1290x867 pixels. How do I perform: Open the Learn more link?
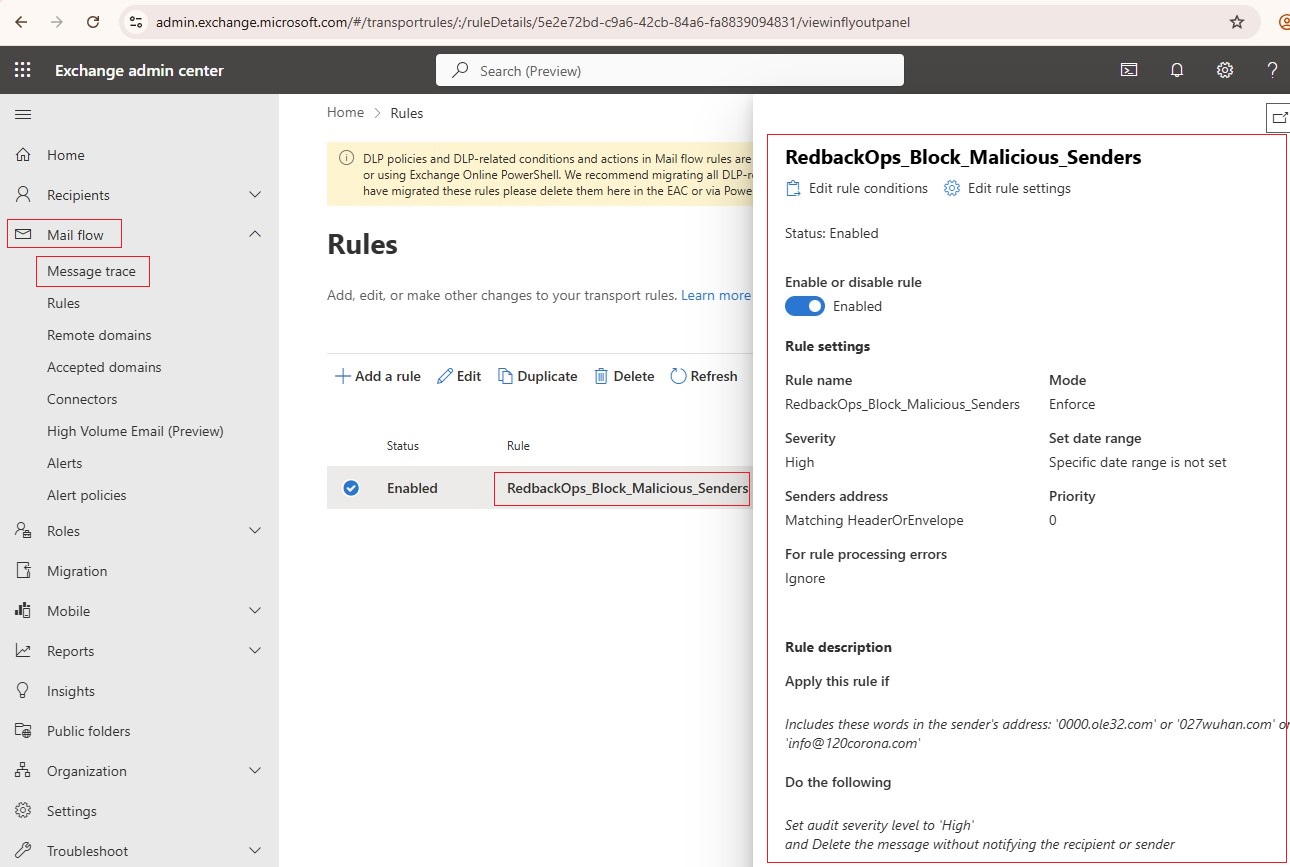716,295
